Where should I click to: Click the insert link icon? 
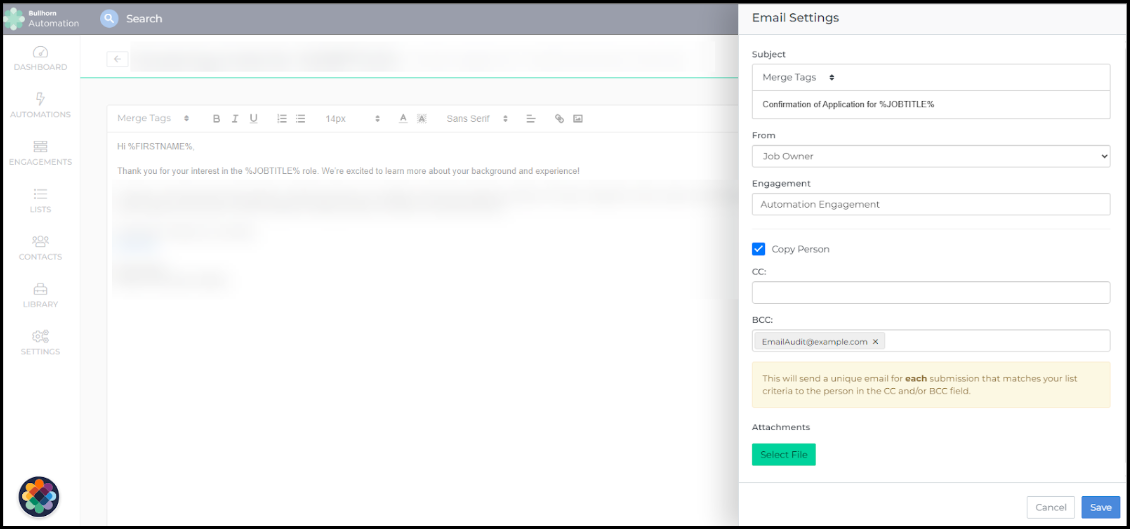pos(559,118)
